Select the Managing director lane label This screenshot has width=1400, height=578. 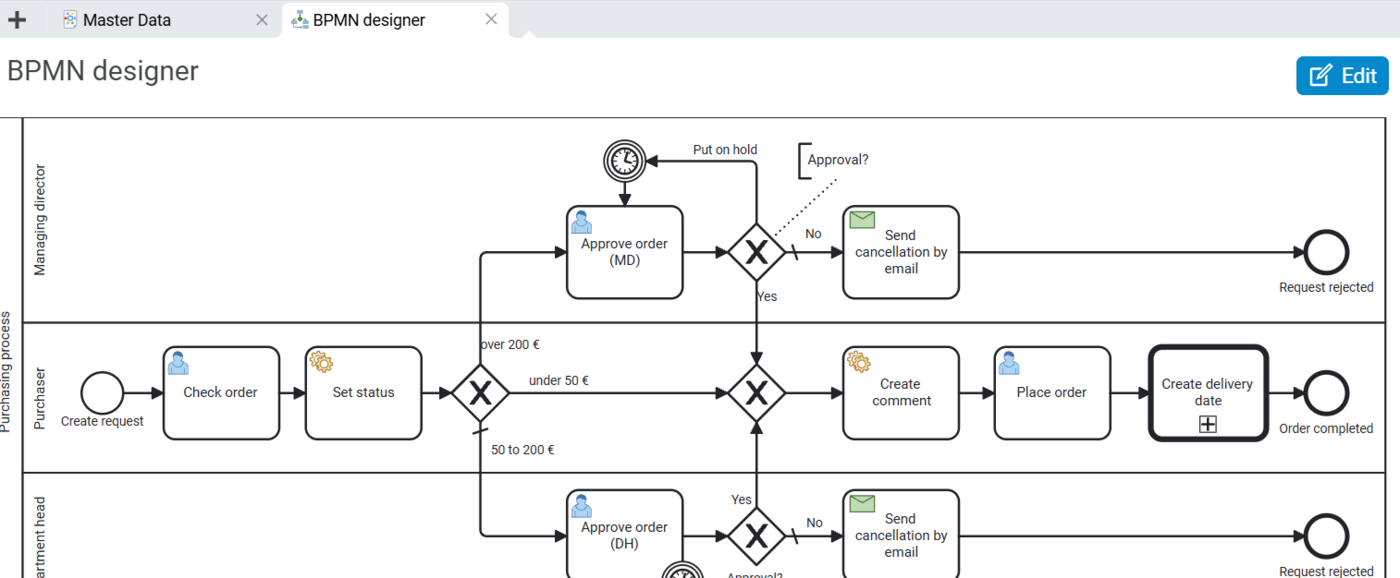pyautogui.click(x=40, y=220)
